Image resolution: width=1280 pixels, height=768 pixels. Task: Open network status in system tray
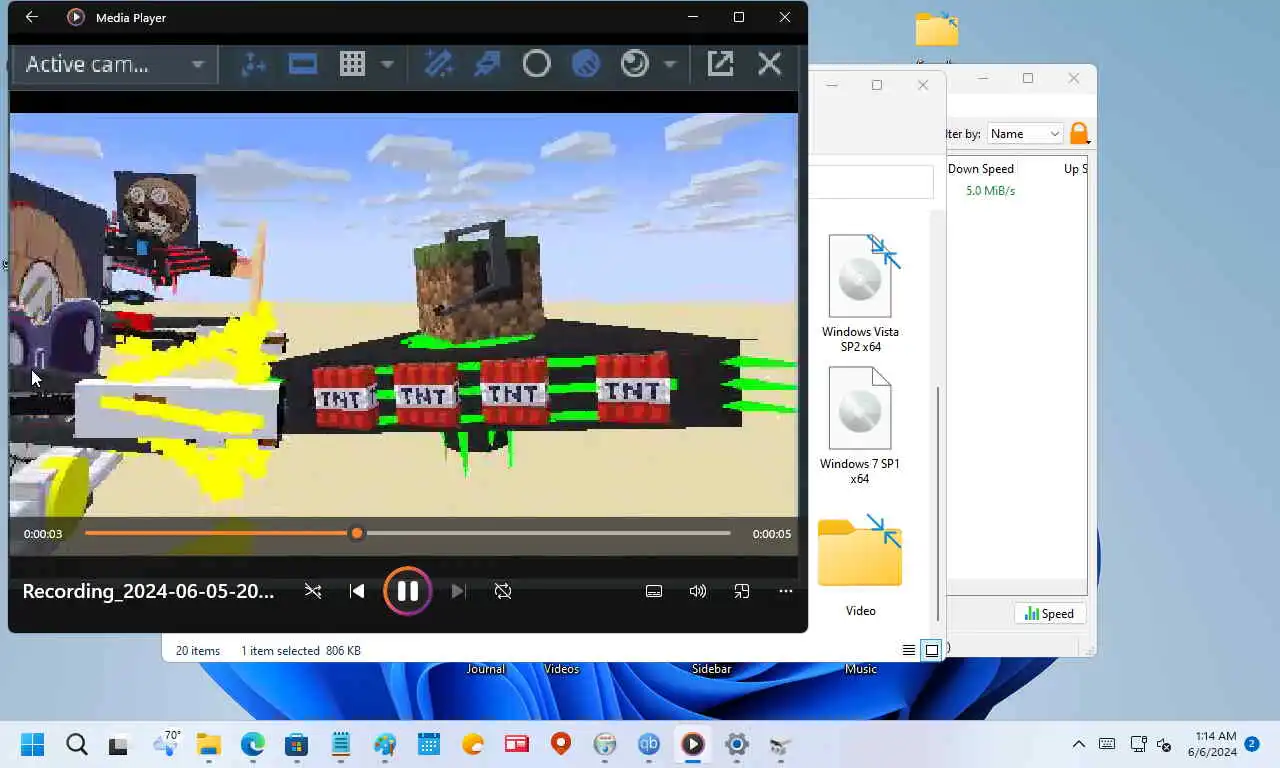(x=1138, y=744)
